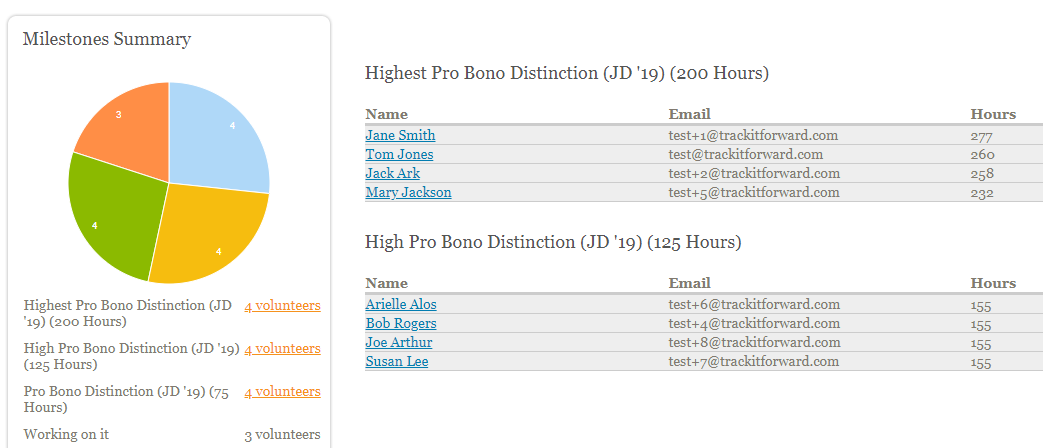Click the blue pie chart slice

[x=220, y=135]
